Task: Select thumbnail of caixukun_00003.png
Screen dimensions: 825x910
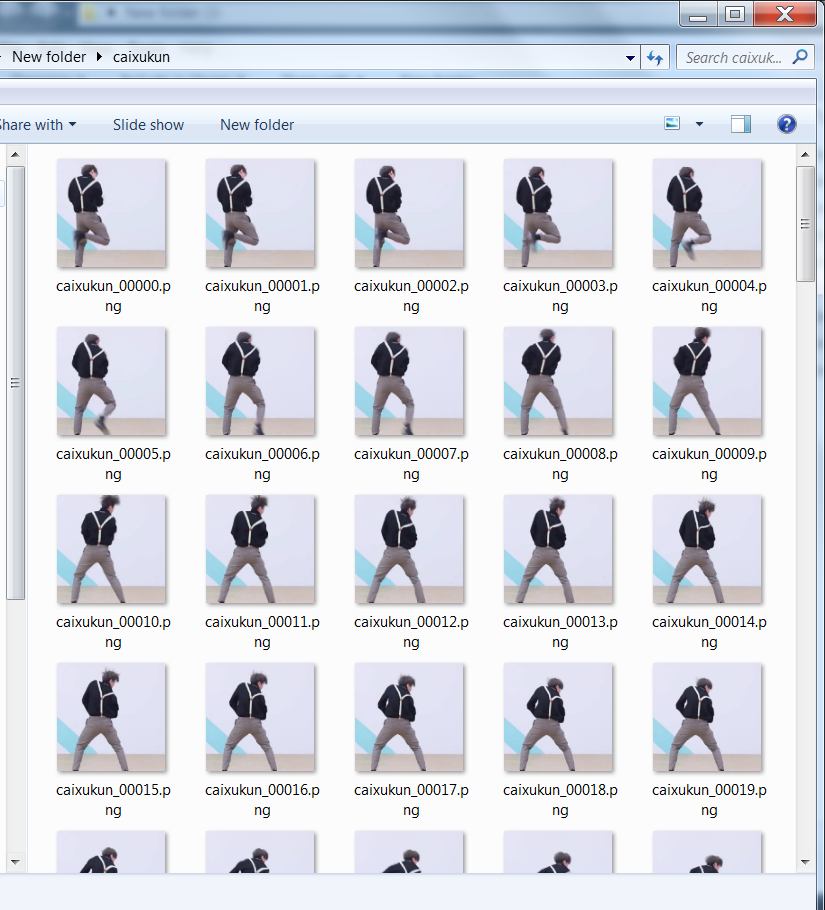Action: pos(558,214)
